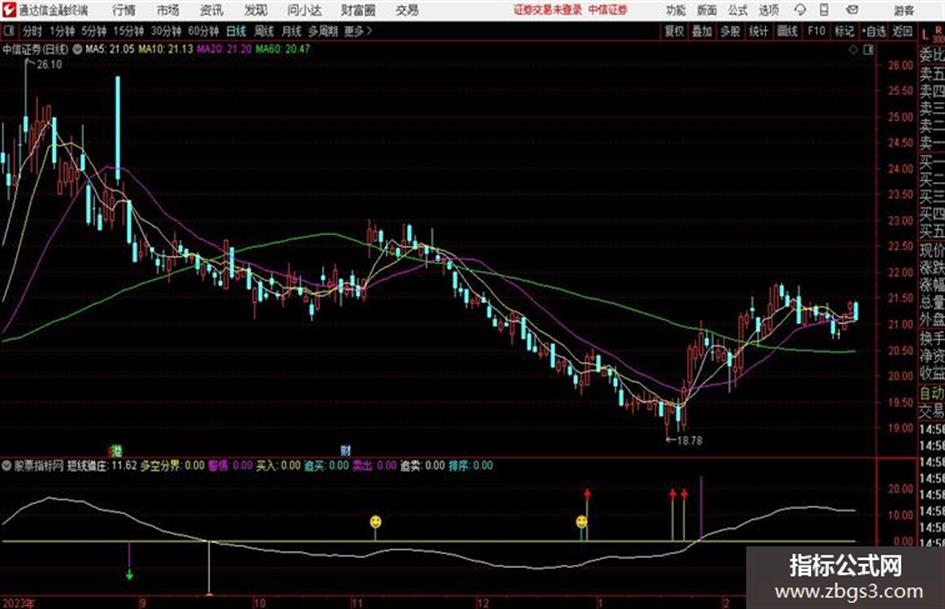945x609 pixels.
Task: Open the 多周期 multi-period view
Action: click(x=323, y=31)
